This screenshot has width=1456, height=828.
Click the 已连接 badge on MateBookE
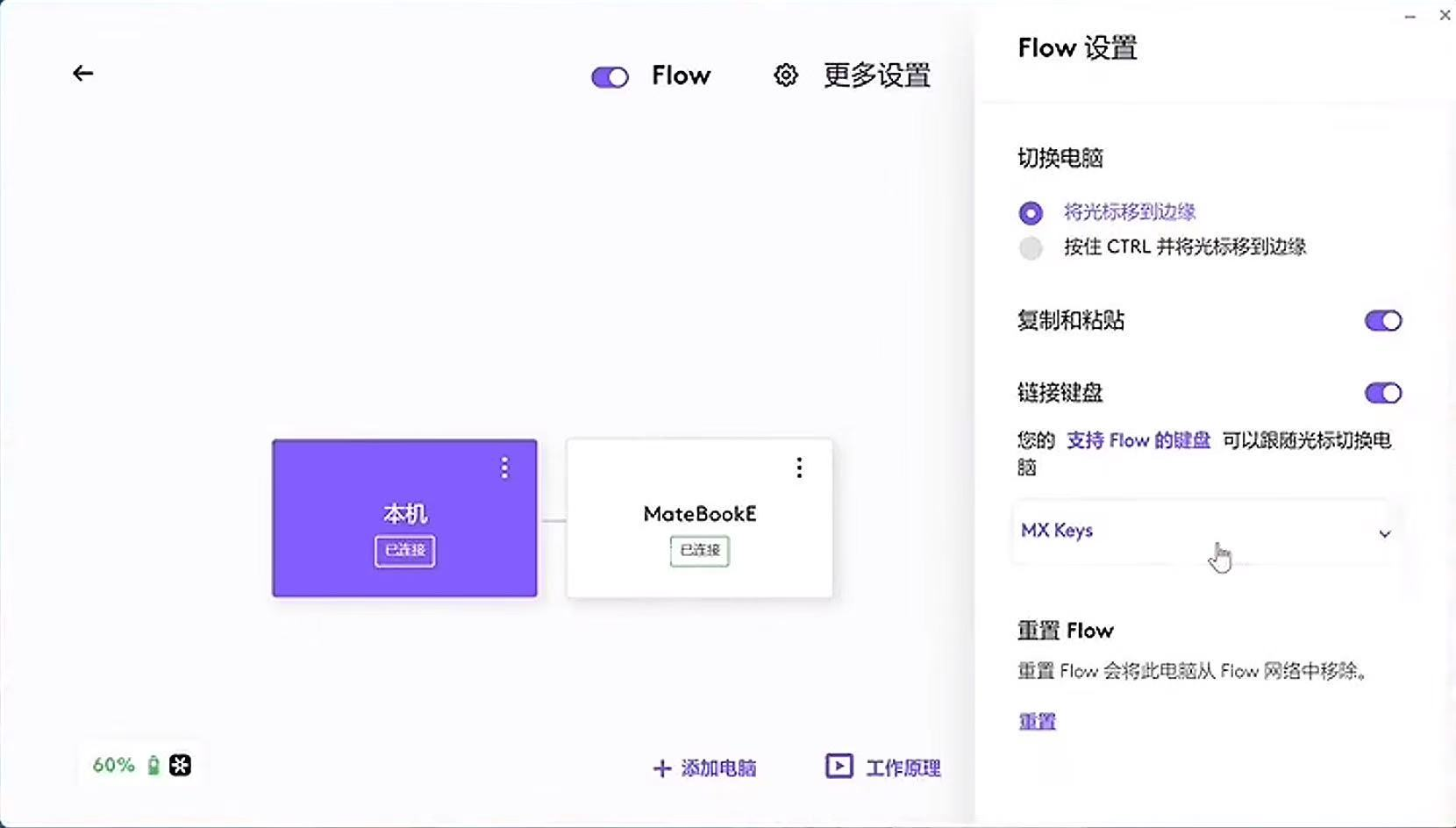pos(699,551)
